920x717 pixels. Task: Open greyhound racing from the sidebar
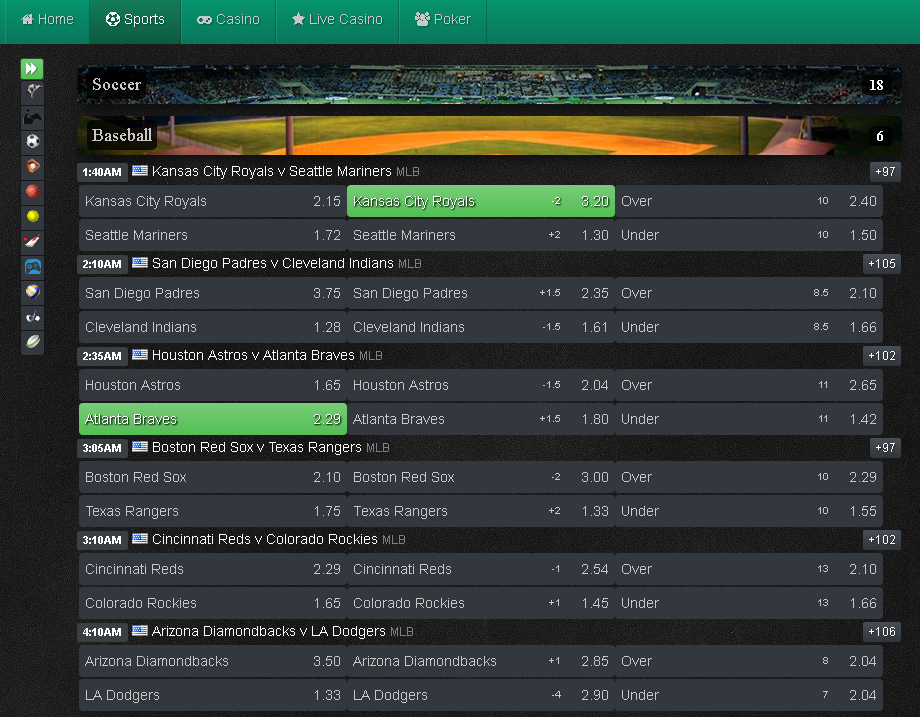tap(32, 92)
